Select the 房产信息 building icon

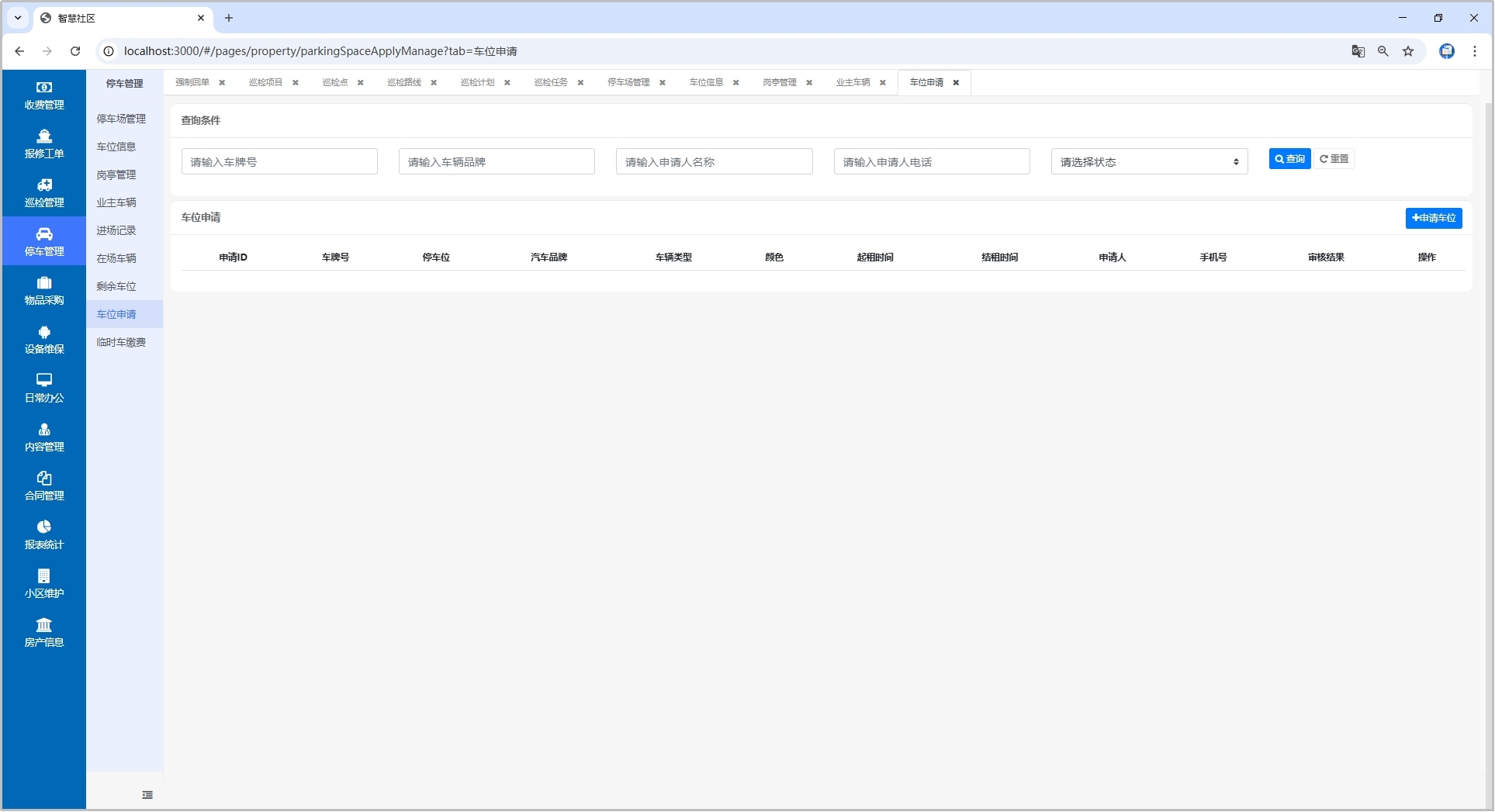click(x=44, y=625)
